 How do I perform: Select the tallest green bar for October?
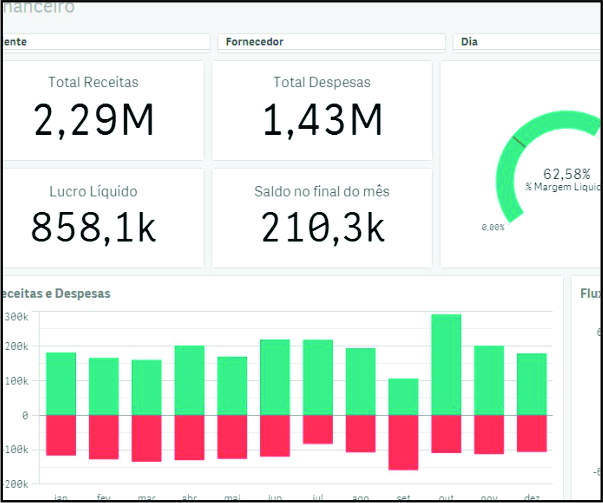[x=446, y=364]
